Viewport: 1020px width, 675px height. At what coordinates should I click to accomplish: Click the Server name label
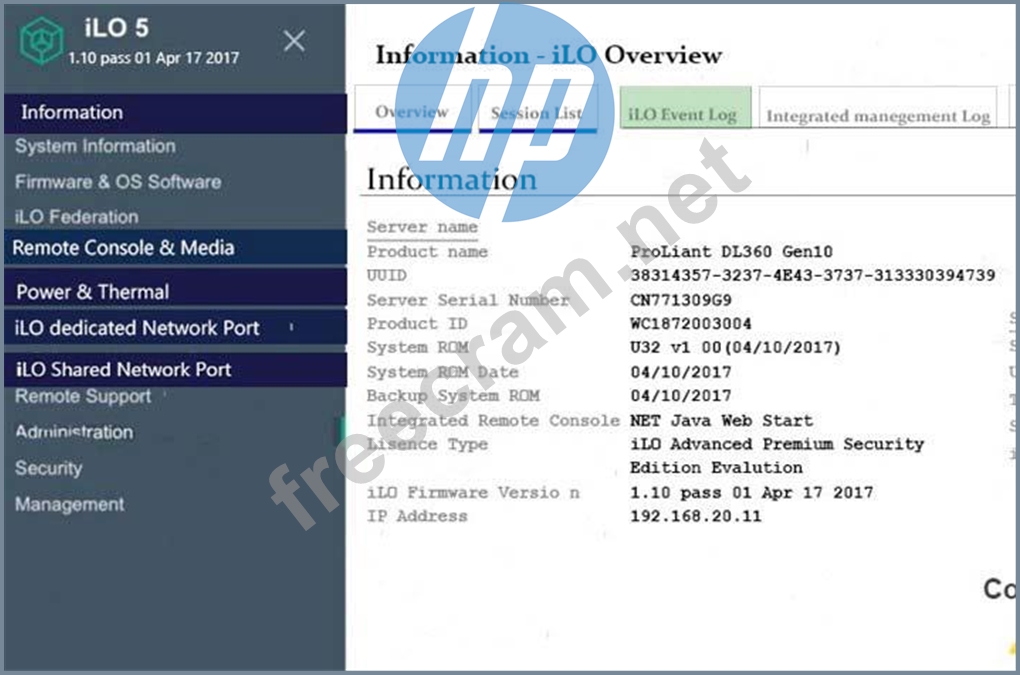pos(422,227)
